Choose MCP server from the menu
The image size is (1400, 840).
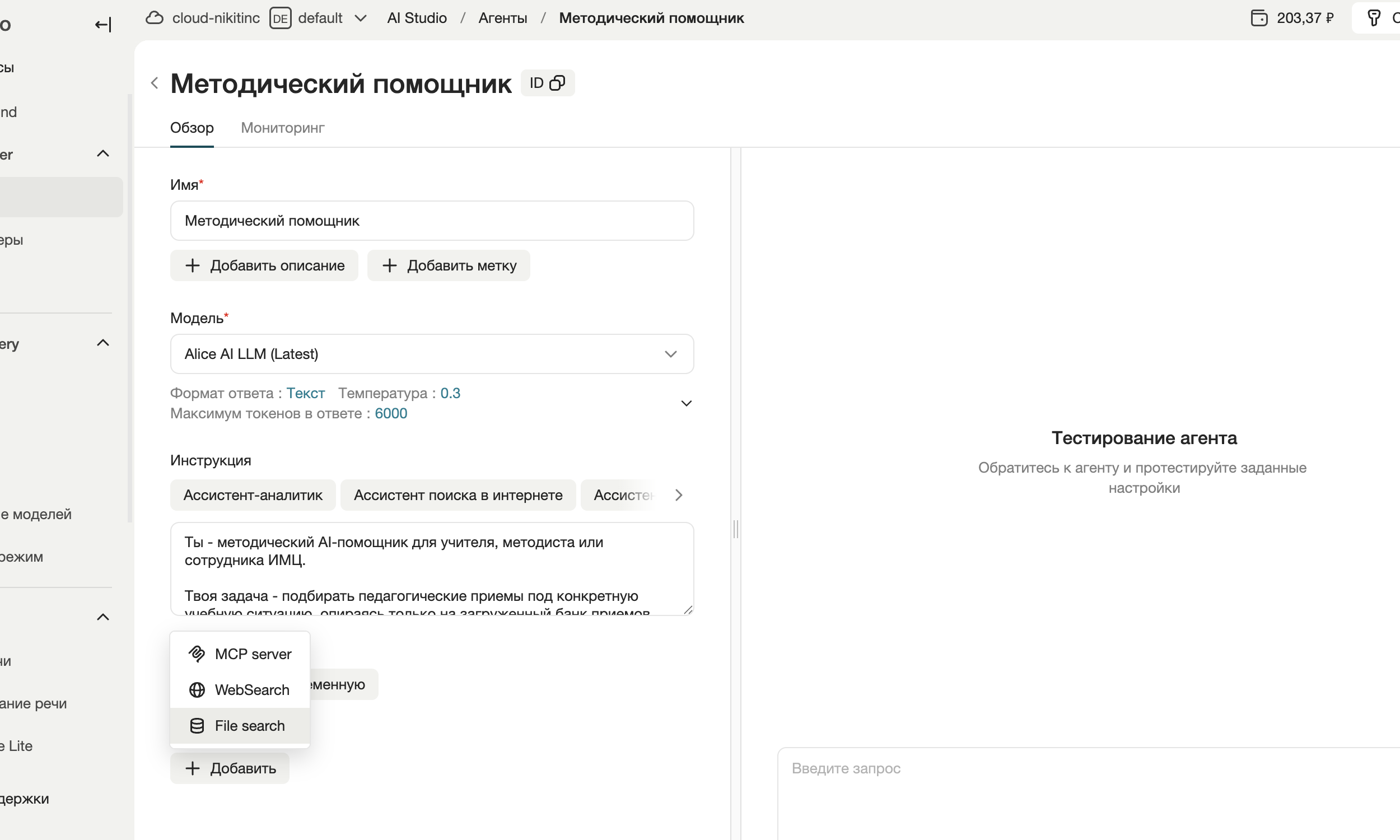point(240,654)
